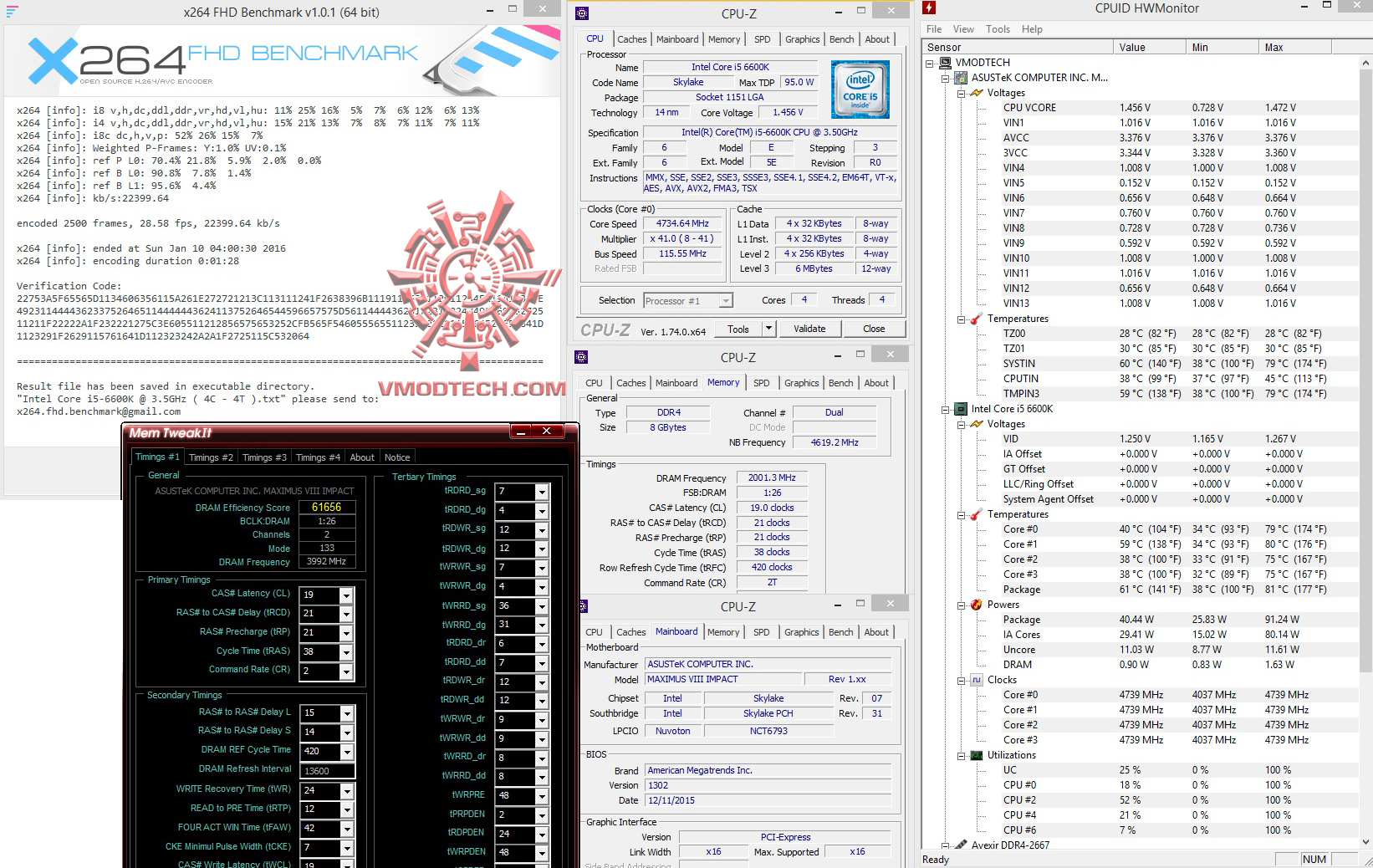This screenshot has height=868, width=1373.
Task: Switch to Caches tab in top CPU-Z window
Action: [x=631, y=39]
